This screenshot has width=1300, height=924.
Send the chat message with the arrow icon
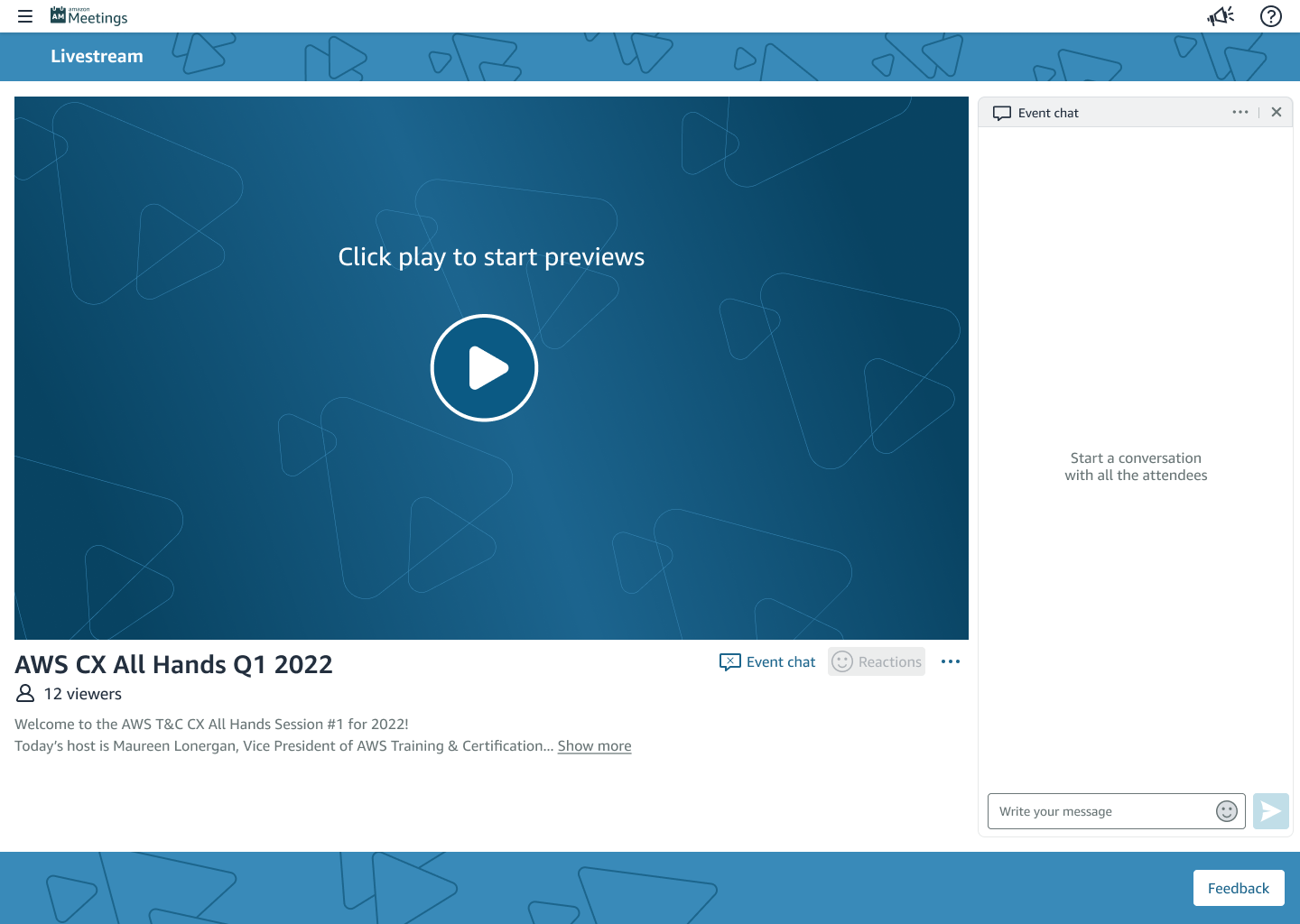[1270, 811]
